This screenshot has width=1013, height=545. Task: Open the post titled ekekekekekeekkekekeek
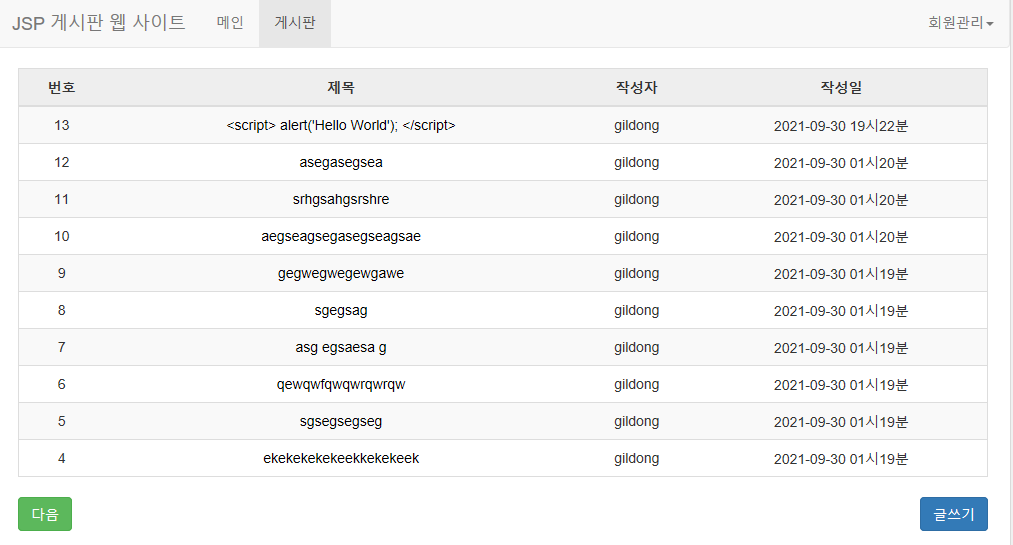pyautogui.click(x=341, y=458)
